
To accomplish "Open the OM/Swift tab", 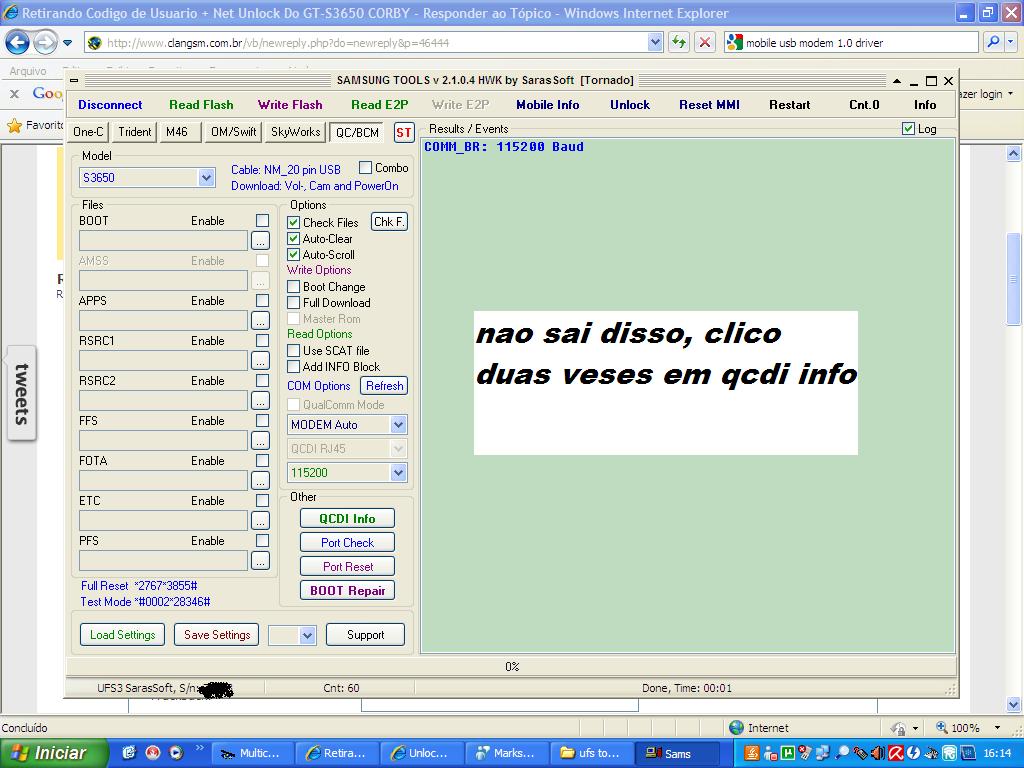I will 233,132.
